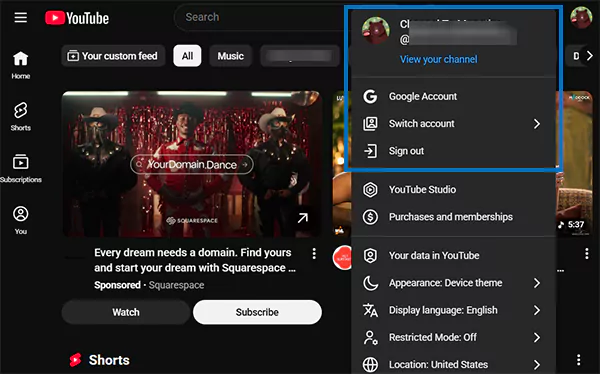Expand Location: United States chevron
This screenshot has height=374, width=600.
pos(537,365)
